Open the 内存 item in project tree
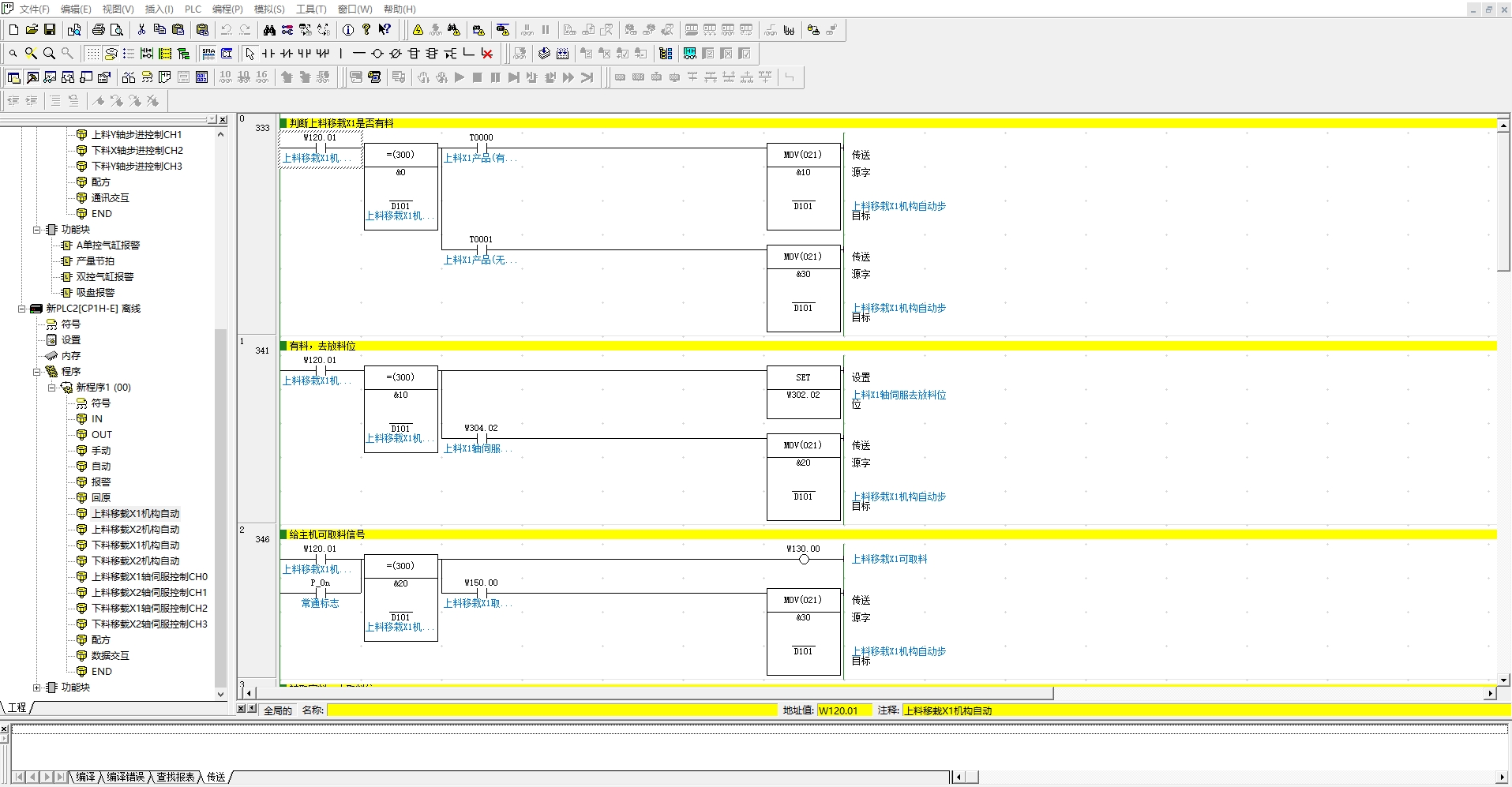Image resolution: width=1512 pixels, height=787 pixels. [71, 356]
